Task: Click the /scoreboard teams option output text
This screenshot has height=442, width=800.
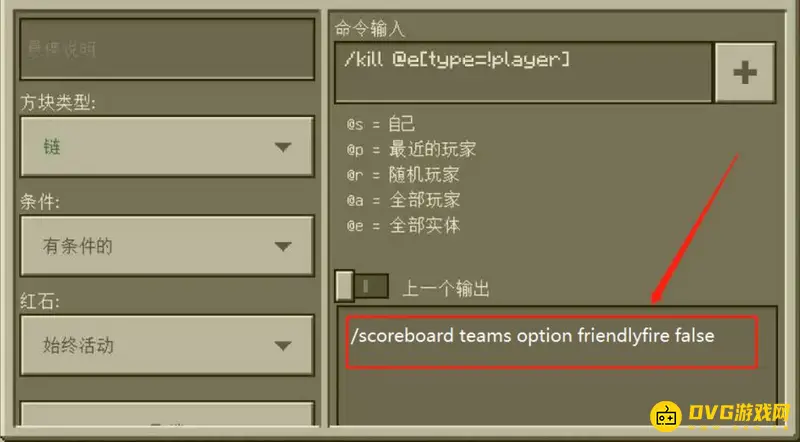Action: (533, 336)
